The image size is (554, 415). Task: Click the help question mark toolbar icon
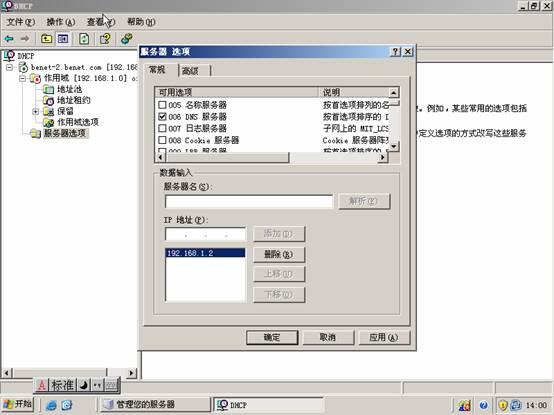(105, 38)
